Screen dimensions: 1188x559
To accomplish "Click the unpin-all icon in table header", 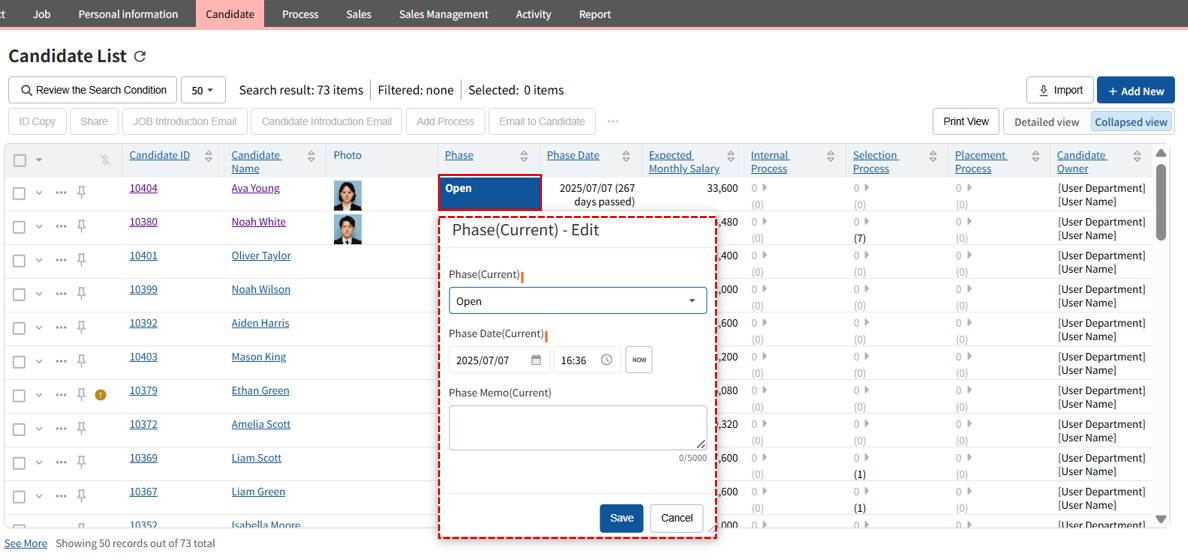I will pyautogui.click(x=105, y=160).
